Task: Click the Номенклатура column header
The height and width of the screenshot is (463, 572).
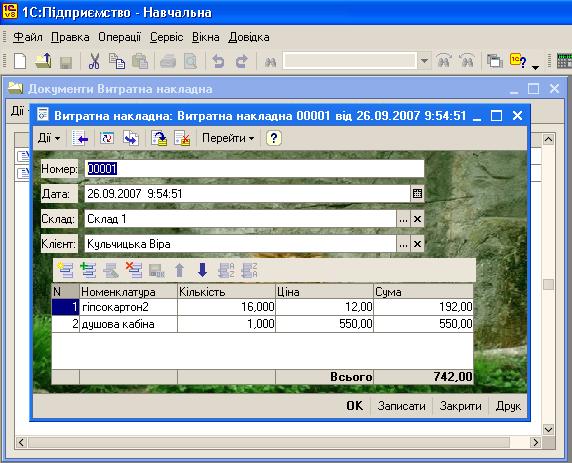Action: click(x=128, y=292)
